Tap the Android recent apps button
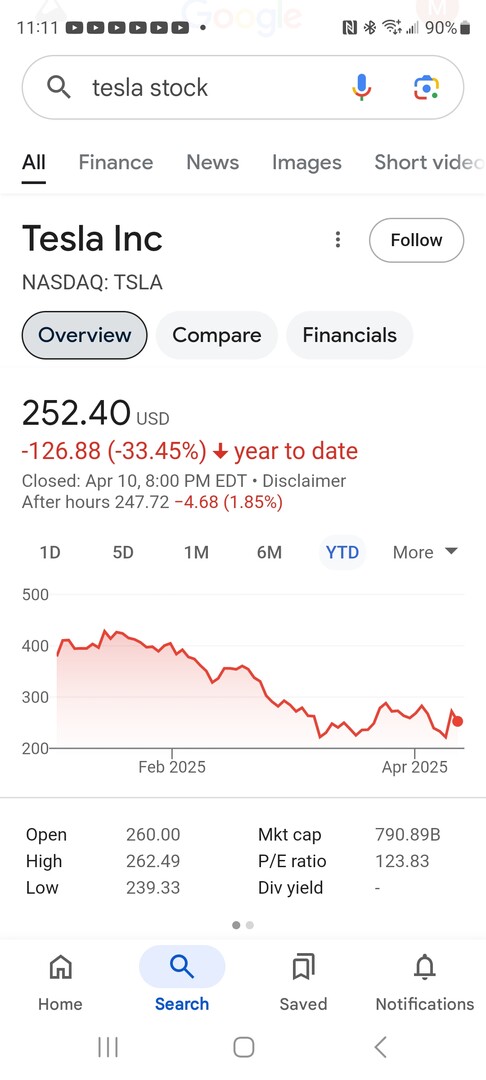This screenshot has height=1080, width=486. tap(107, 1047)
